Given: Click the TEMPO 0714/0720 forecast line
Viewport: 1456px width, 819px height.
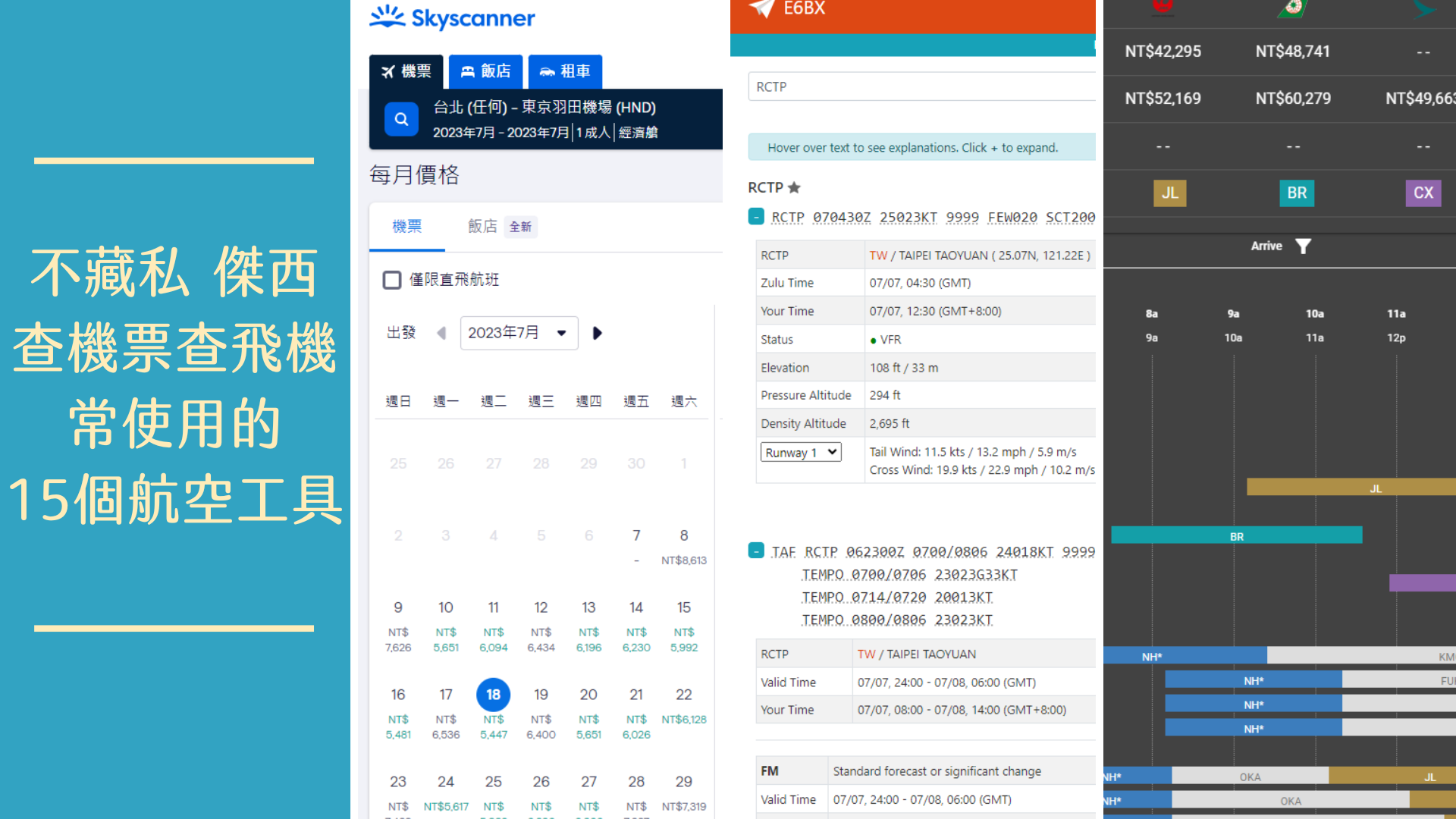Looking at the screenshot, I should 897,598.
